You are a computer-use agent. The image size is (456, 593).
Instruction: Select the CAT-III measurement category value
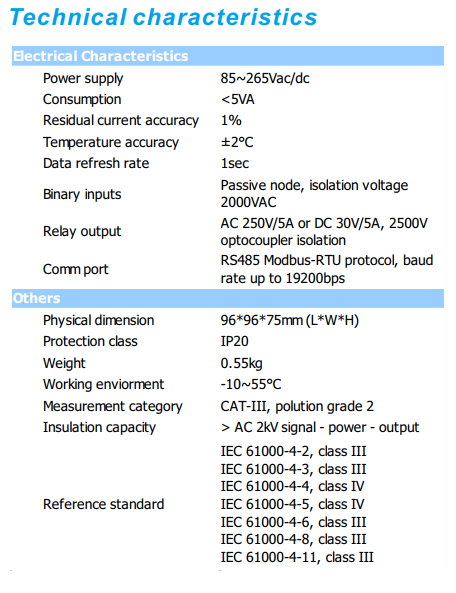pyautogui.click(x=297, y=406)
